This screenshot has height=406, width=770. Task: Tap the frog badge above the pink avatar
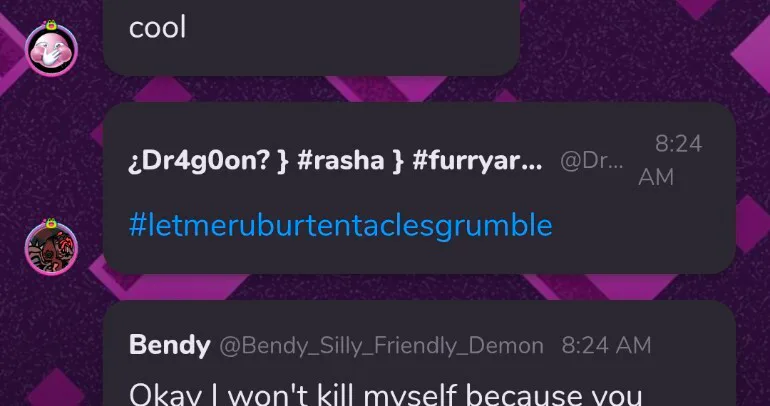coord(51,25)
